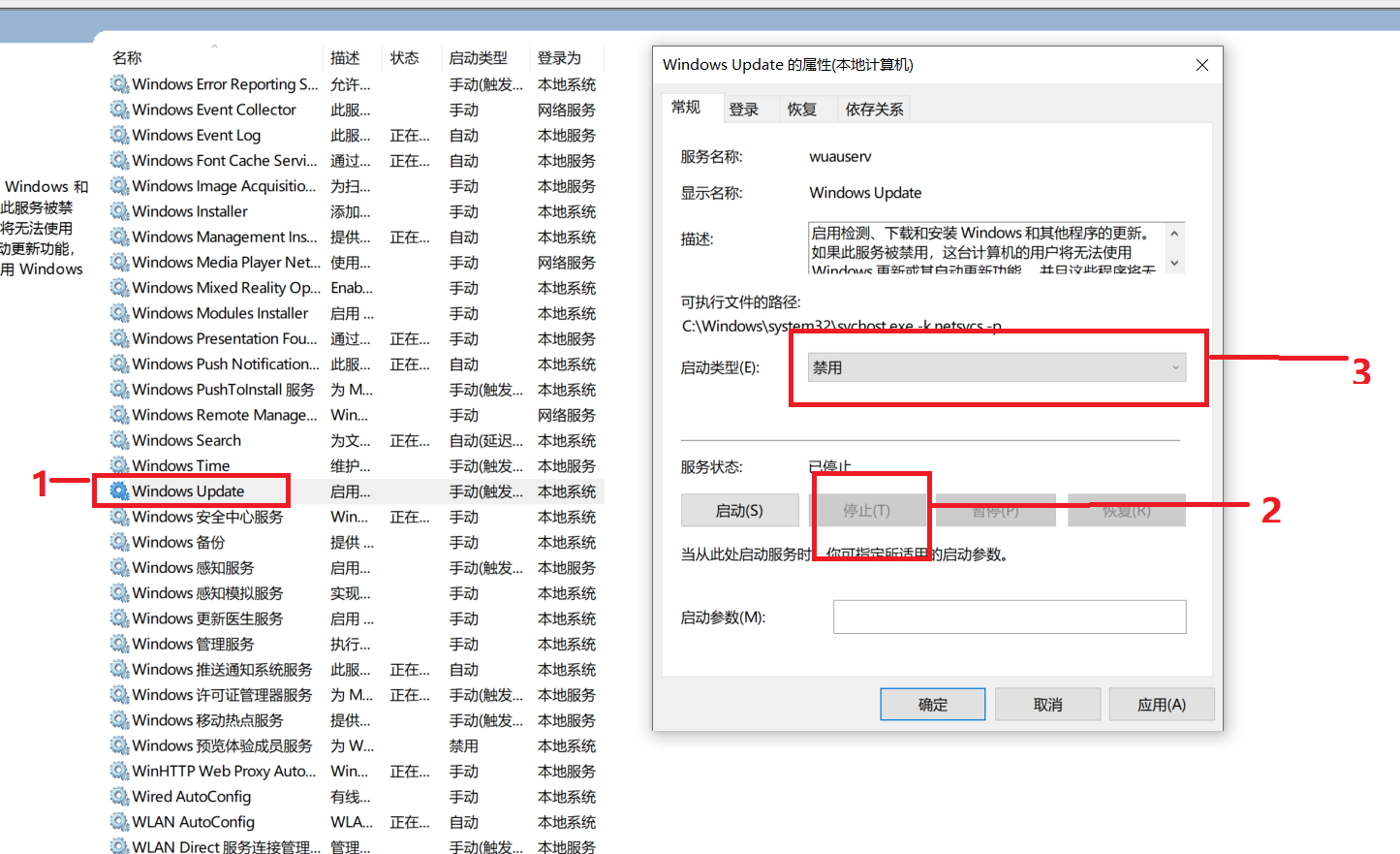Open the 启动类型 dropdown showing 禁用

pyautogui.click(x=997, y=367)
